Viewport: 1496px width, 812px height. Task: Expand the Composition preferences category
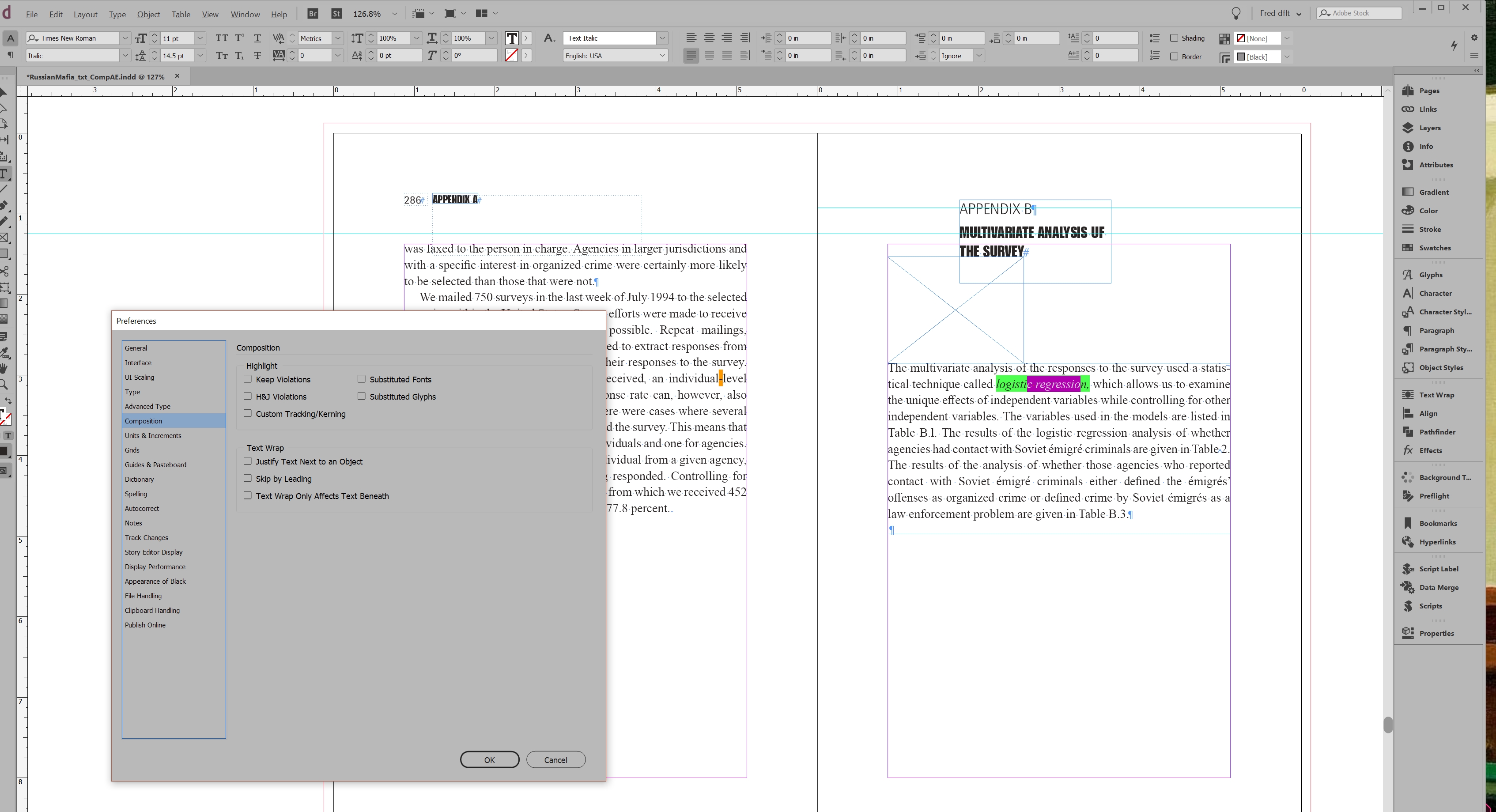[143, 420]
